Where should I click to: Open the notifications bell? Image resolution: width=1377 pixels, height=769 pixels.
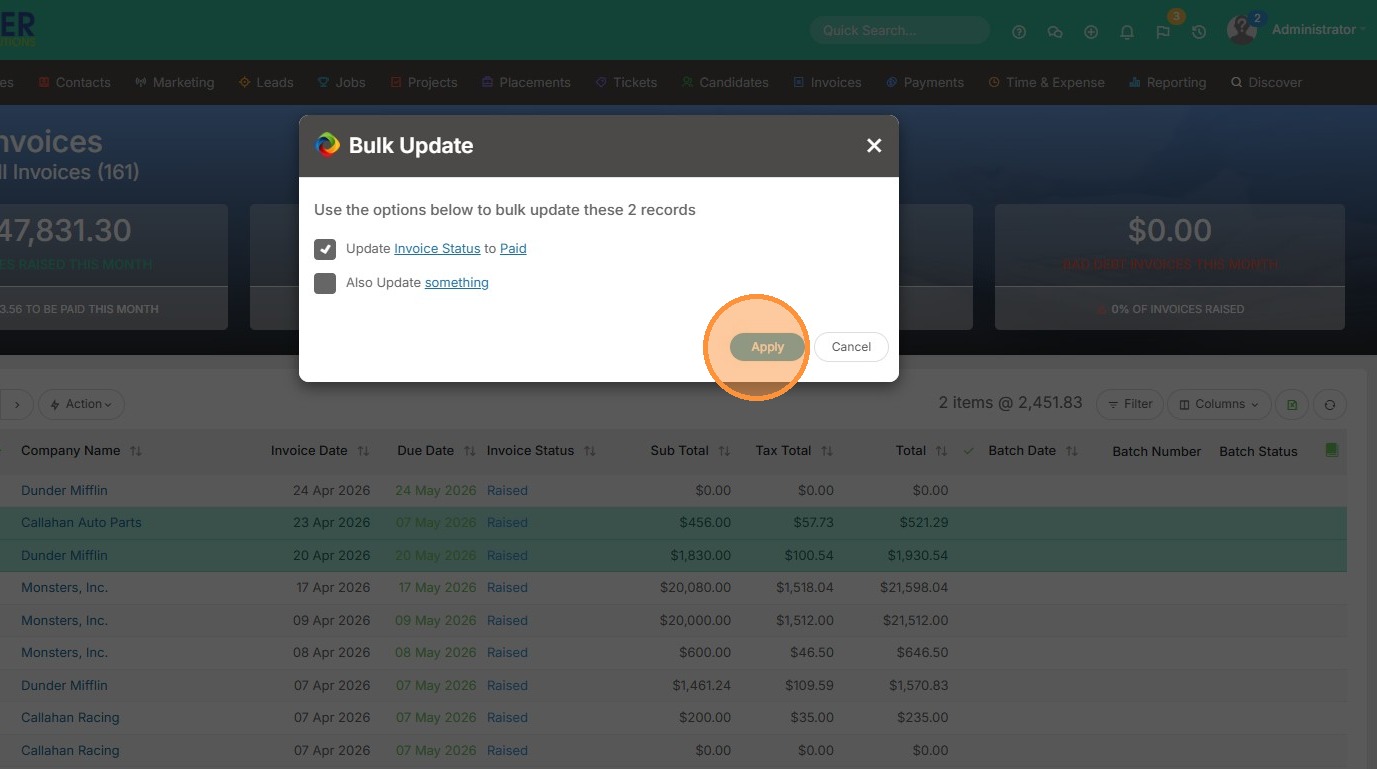click(1127, 32)
